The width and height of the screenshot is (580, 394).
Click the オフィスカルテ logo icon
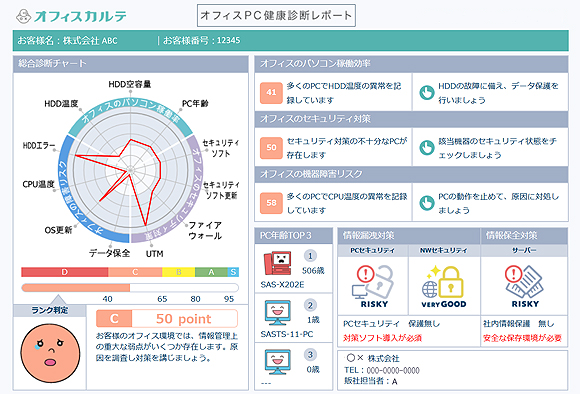tap(24, 16)
